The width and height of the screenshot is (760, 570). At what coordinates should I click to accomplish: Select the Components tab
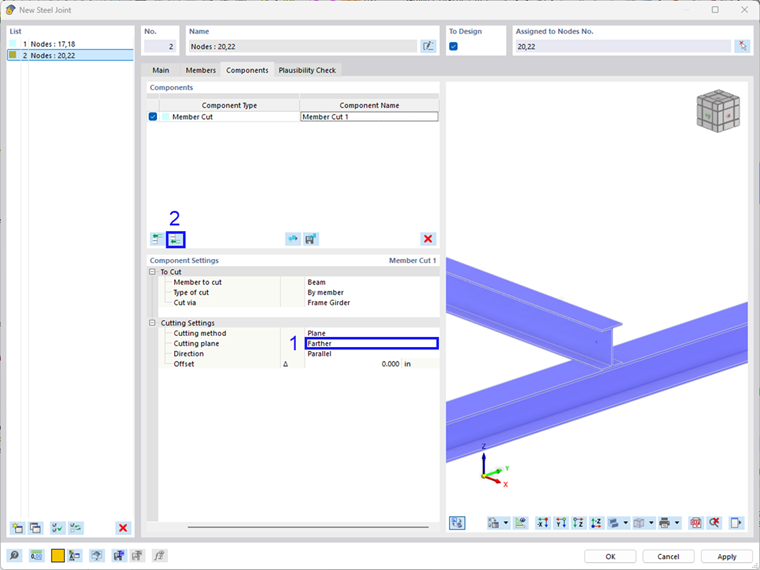click(x=247, y=70)
